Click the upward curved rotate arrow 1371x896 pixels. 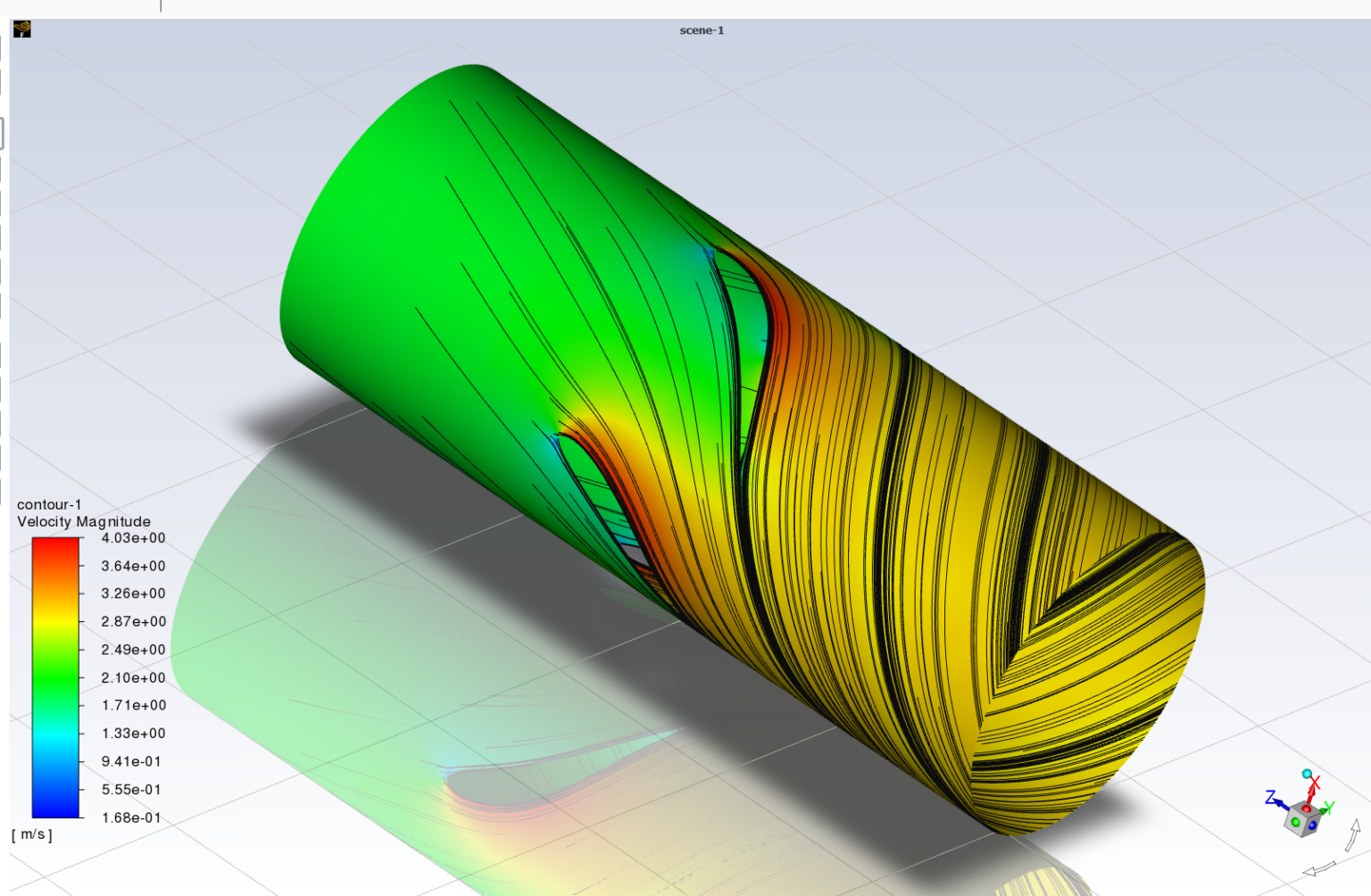point(1353,835)
